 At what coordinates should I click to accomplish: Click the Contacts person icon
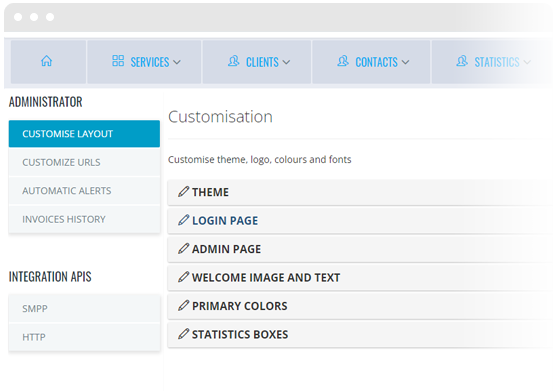(343, 61)
